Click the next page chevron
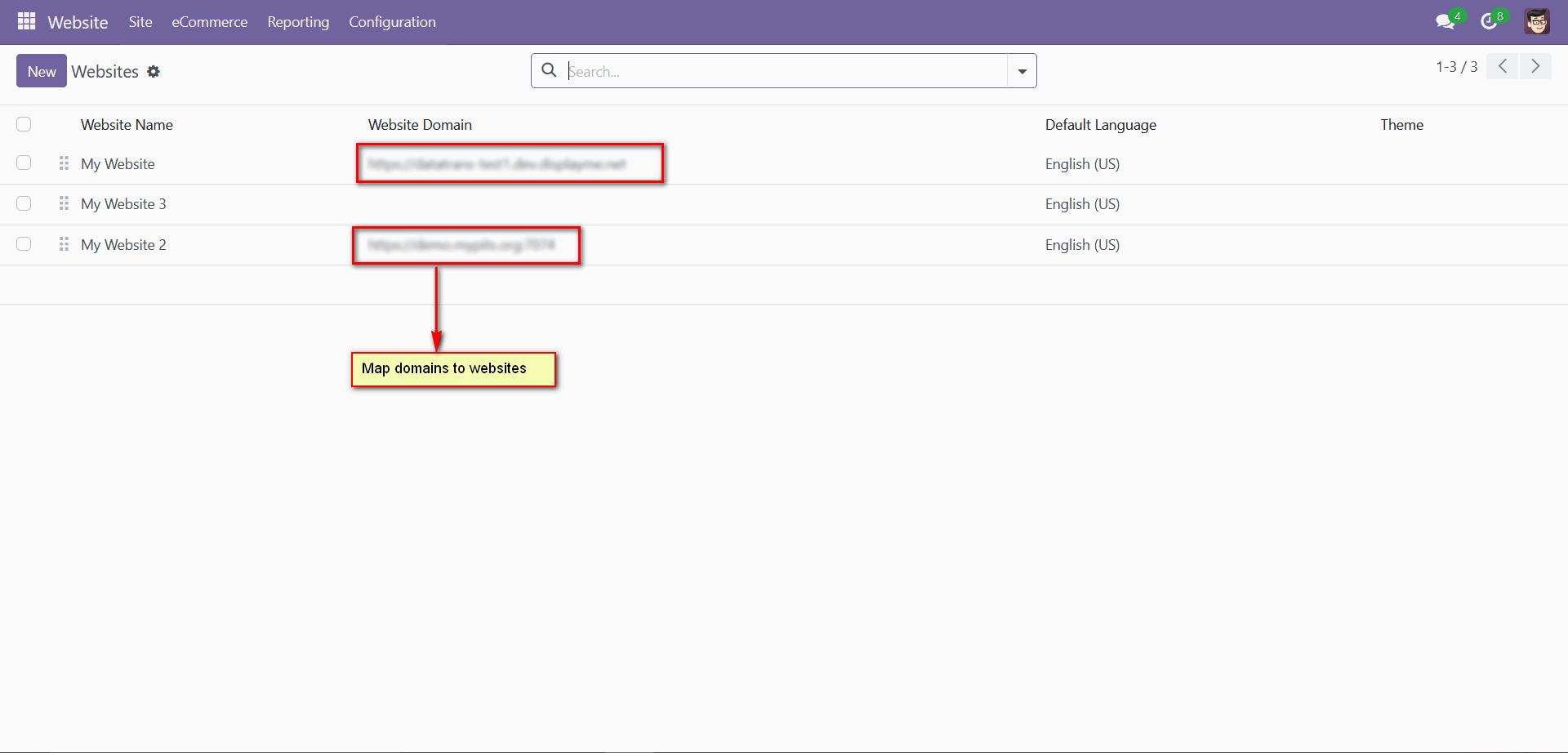Image resolution: width=1568 pixels, height=753 pixels. click(x=1537, y=66)
